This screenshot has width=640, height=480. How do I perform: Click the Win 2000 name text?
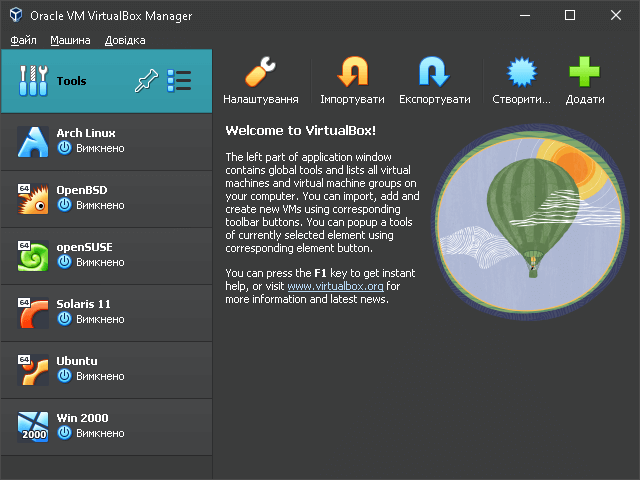82,418
